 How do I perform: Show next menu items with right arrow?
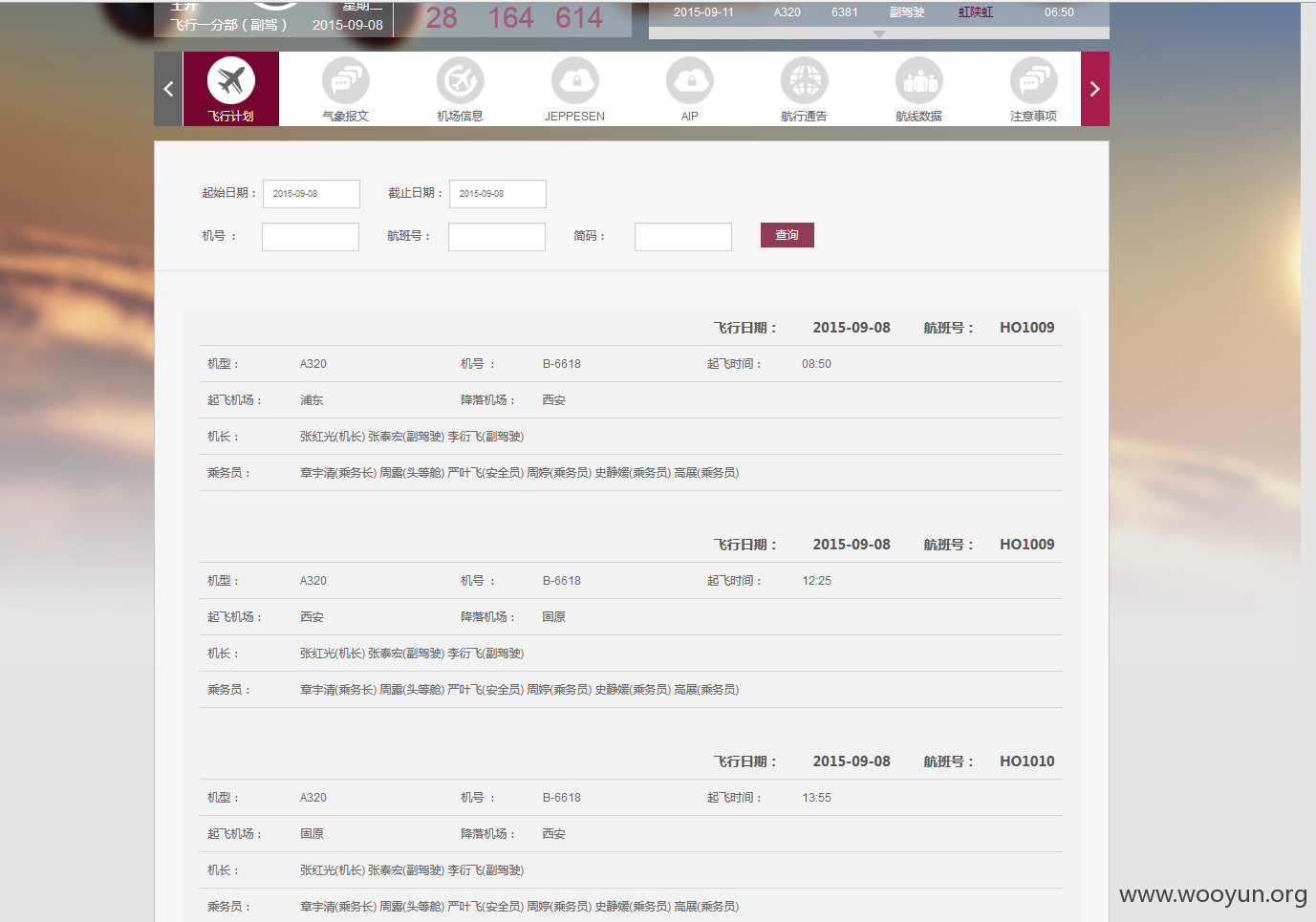coord(1095,89)
